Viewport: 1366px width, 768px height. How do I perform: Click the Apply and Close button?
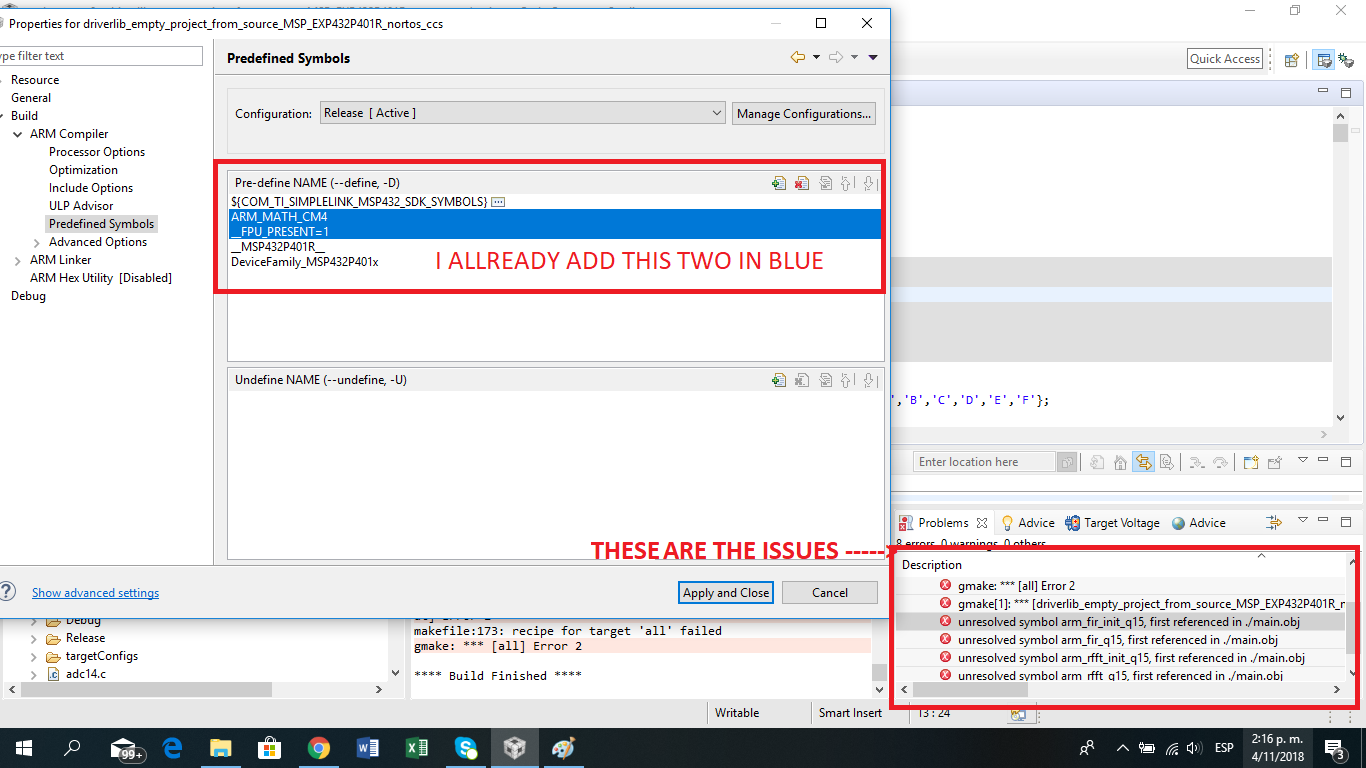[726, 593]
